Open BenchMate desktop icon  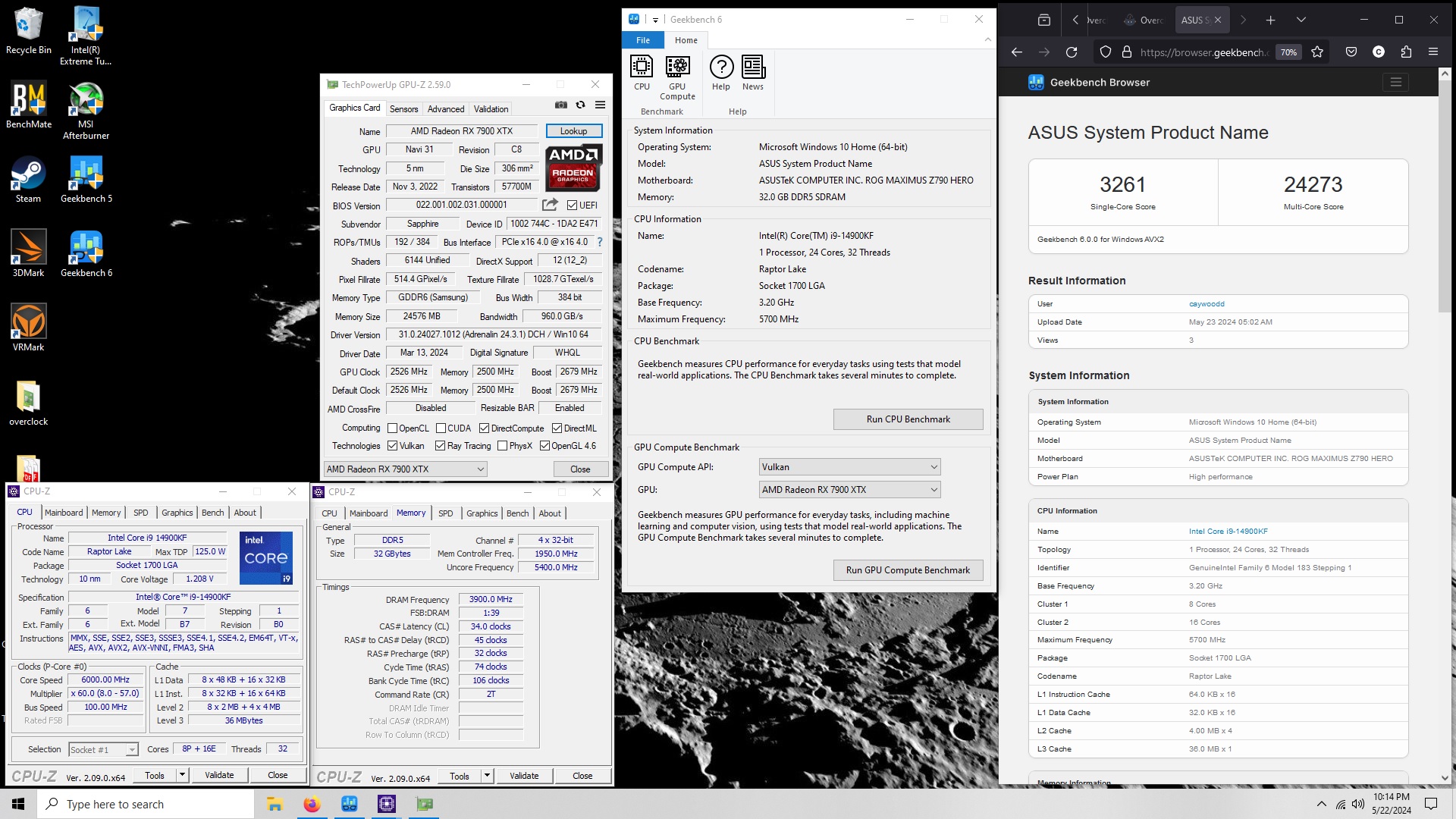tap(28, 105)
